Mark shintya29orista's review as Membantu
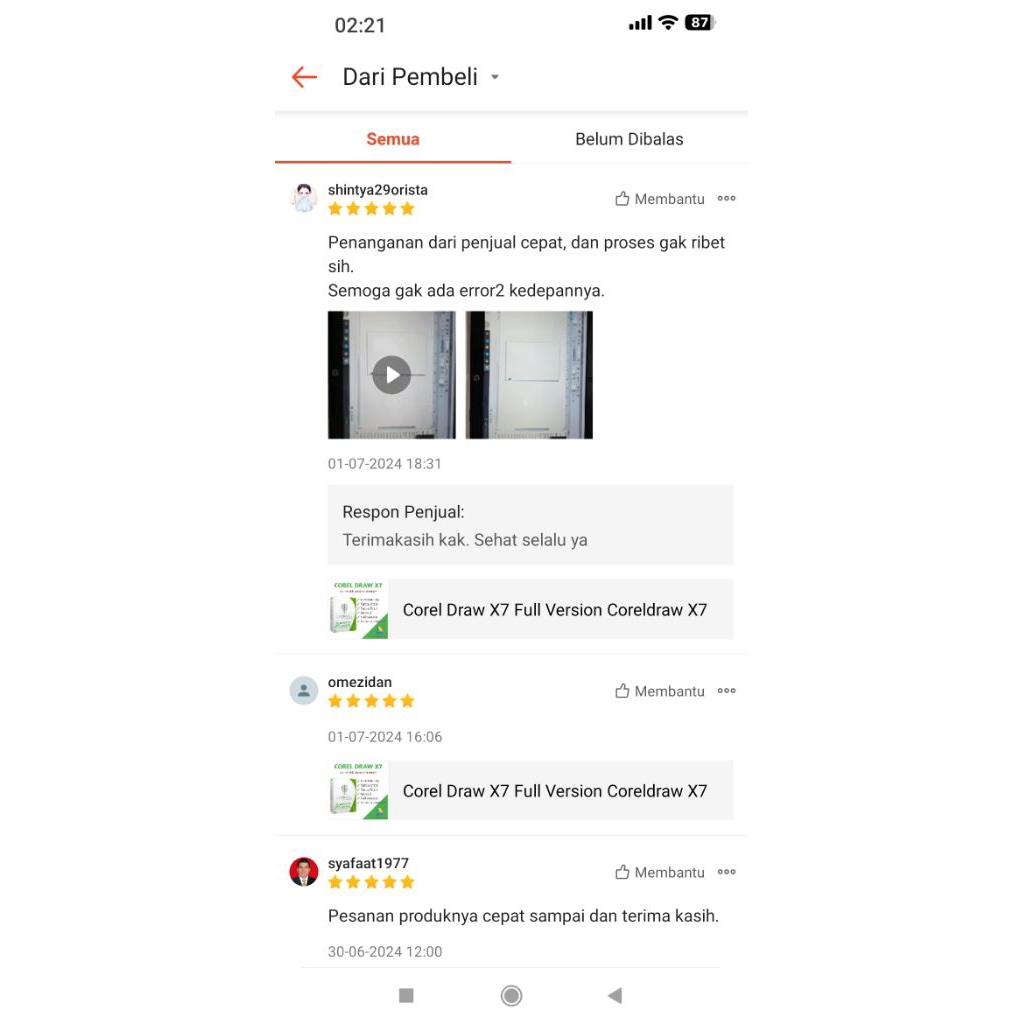 point(660,199)
